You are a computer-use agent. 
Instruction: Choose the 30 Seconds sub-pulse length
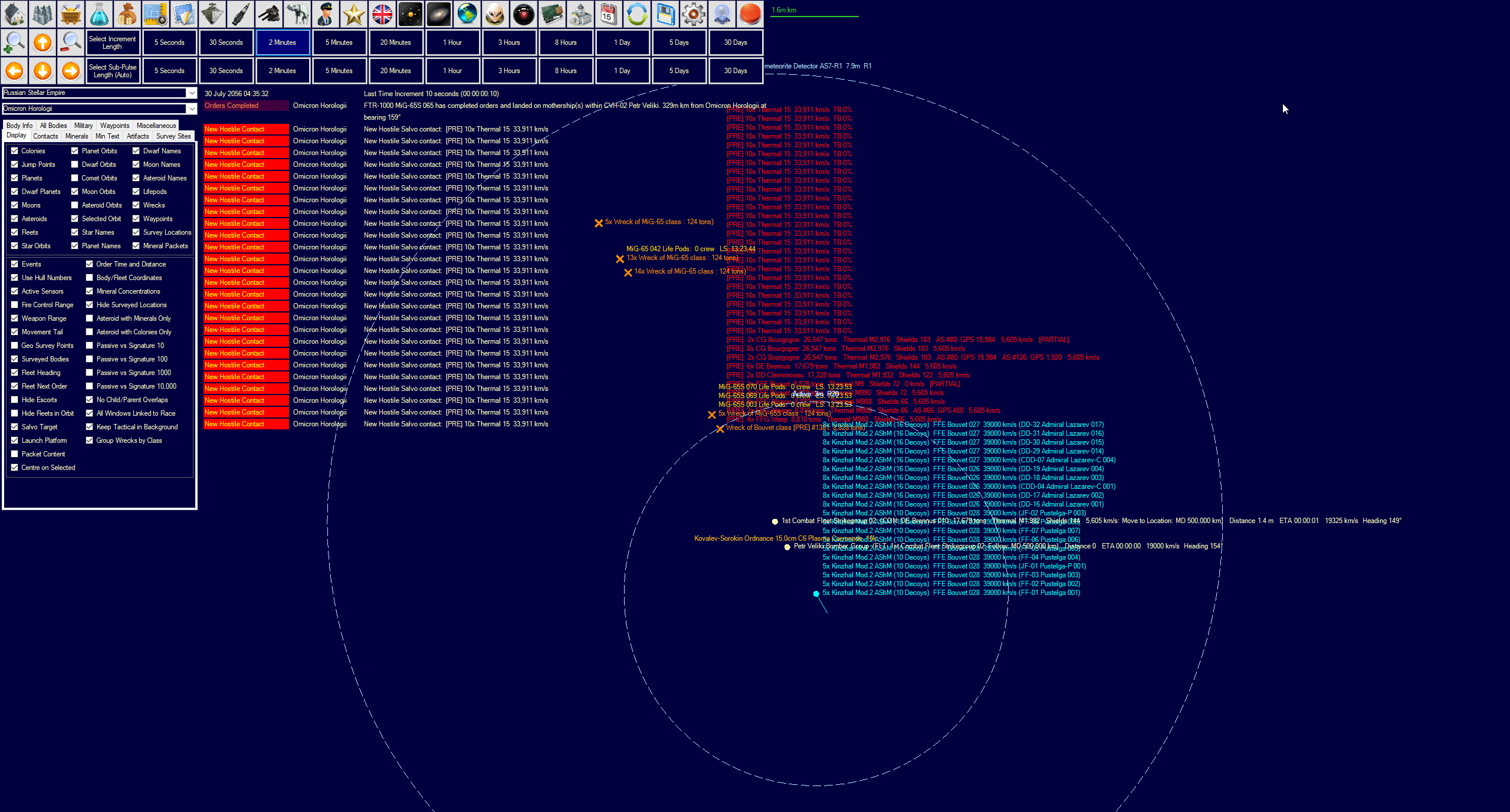click(226, 71)
